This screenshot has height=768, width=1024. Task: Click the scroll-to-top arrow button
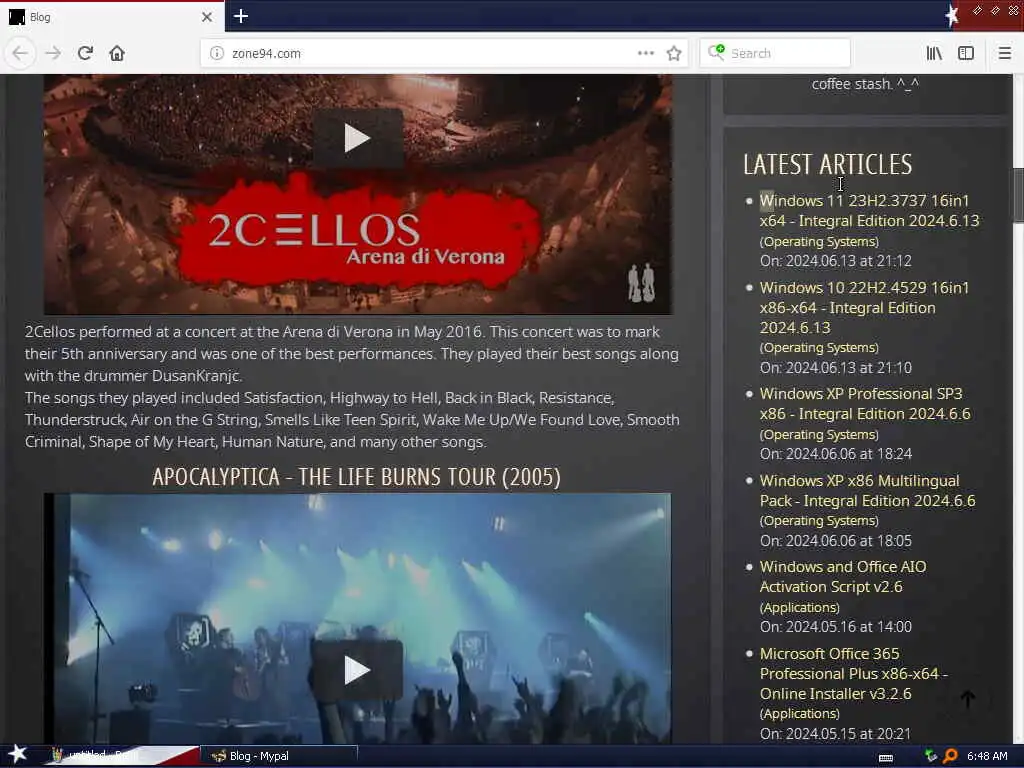(968, 699)
